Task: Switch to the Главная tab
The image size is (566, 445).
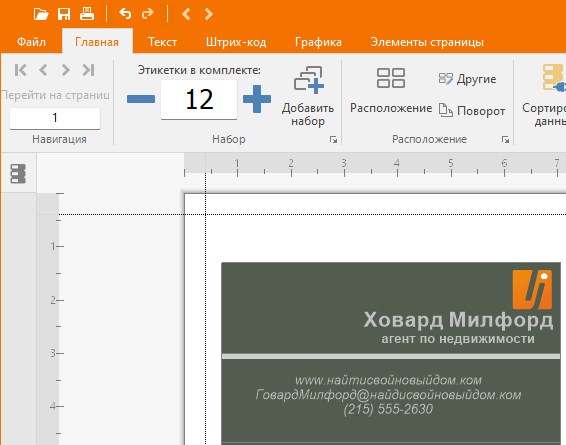Action: click(97, 42)
